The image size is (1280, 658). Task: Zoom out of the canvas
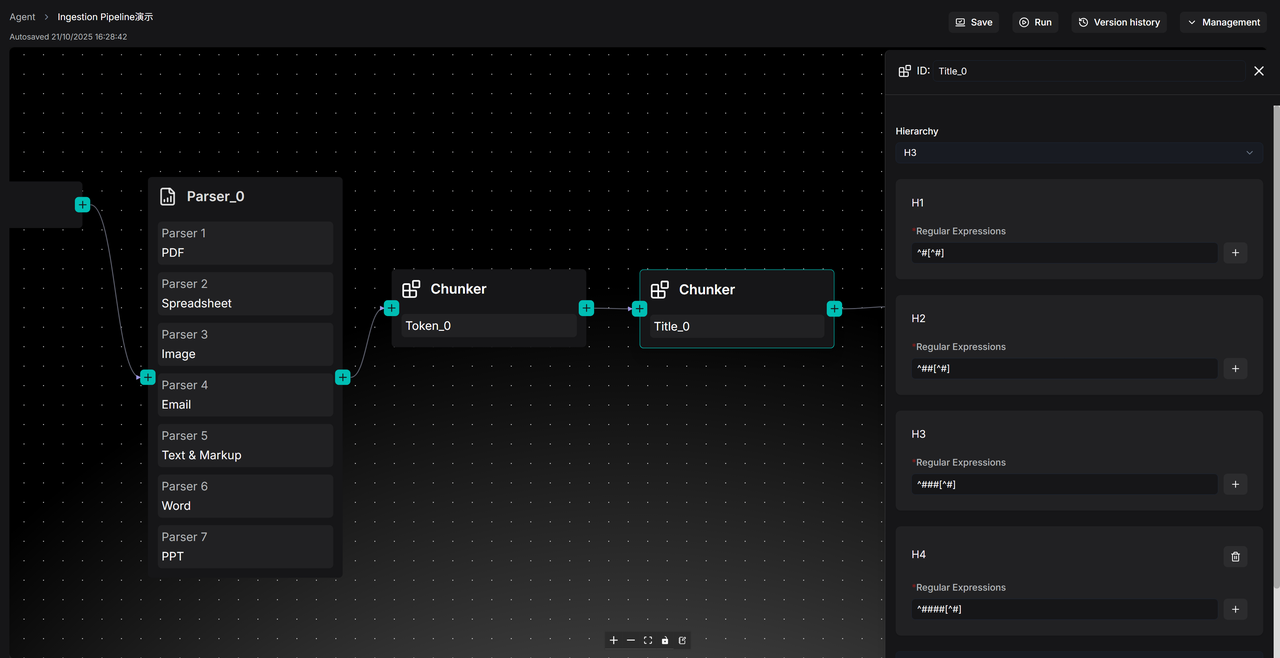click(x=631, y=640)
